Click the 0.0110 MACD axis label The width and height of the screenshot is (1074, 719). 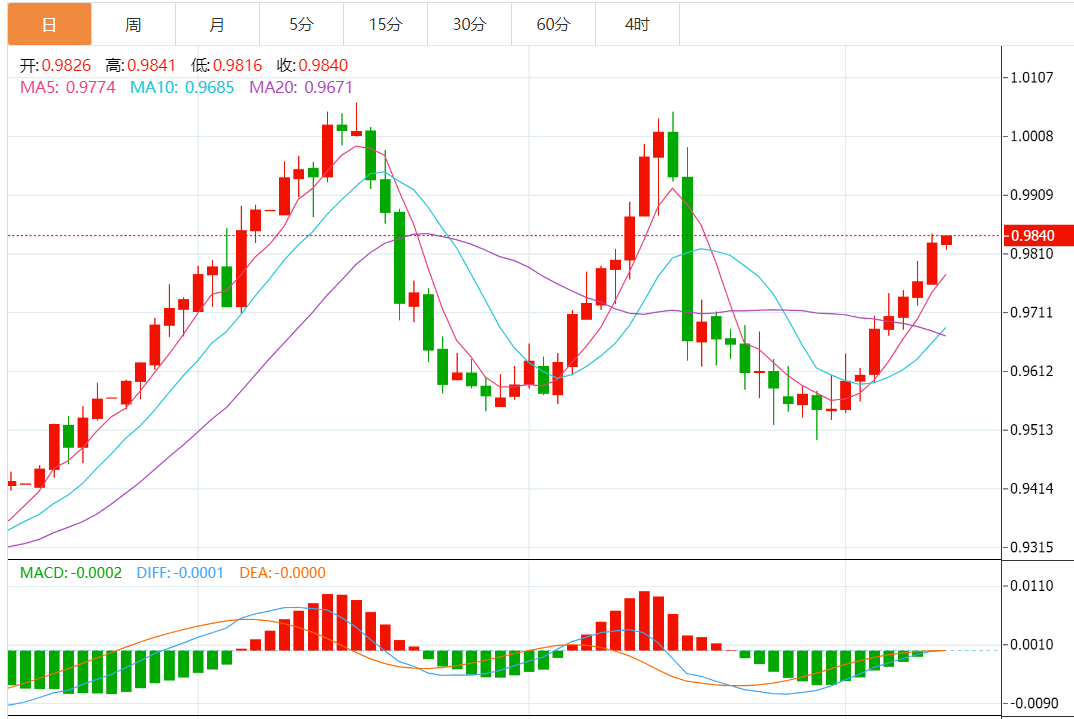pyautogui.click(x=1032, y=586)
